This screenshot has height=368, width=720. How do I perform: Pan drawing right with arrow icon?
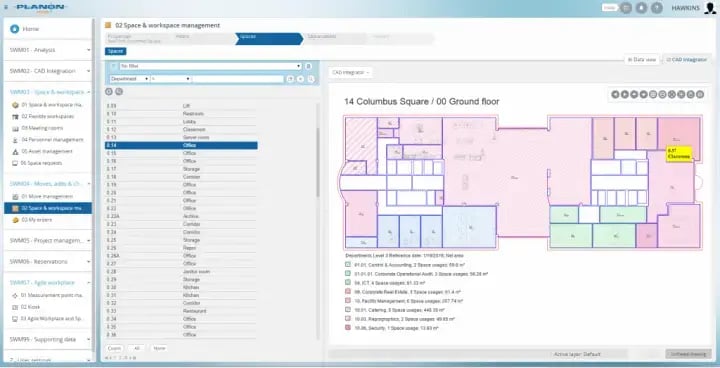[625, 94]
